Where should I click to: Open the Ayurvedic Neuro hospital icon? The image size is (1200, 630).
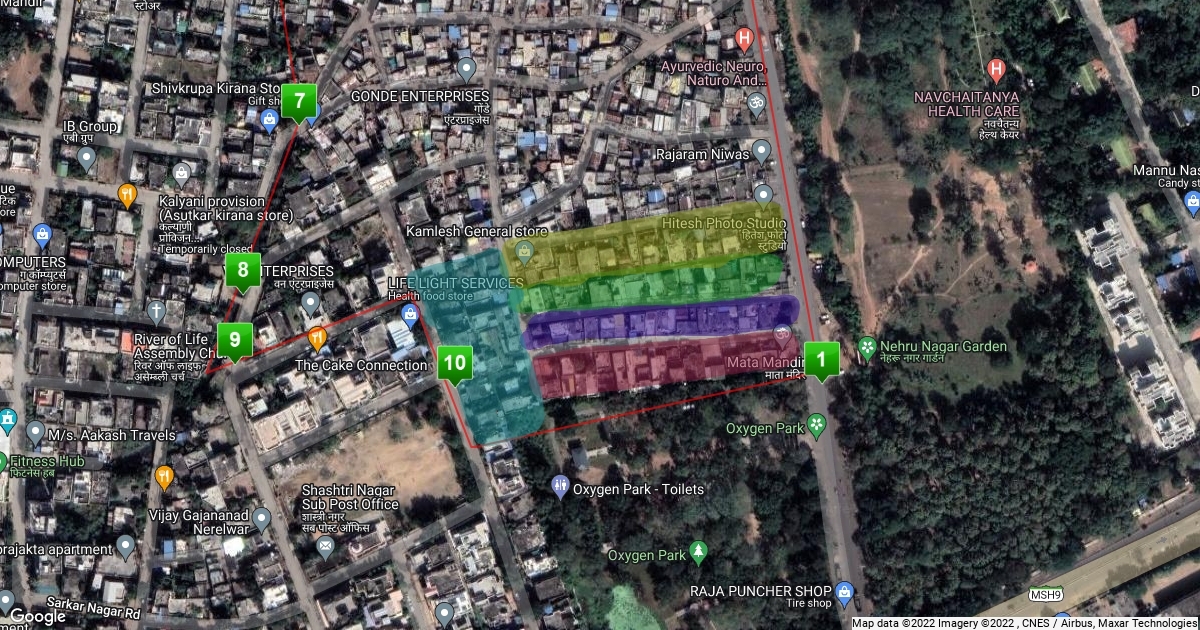(x=743, y=40)
